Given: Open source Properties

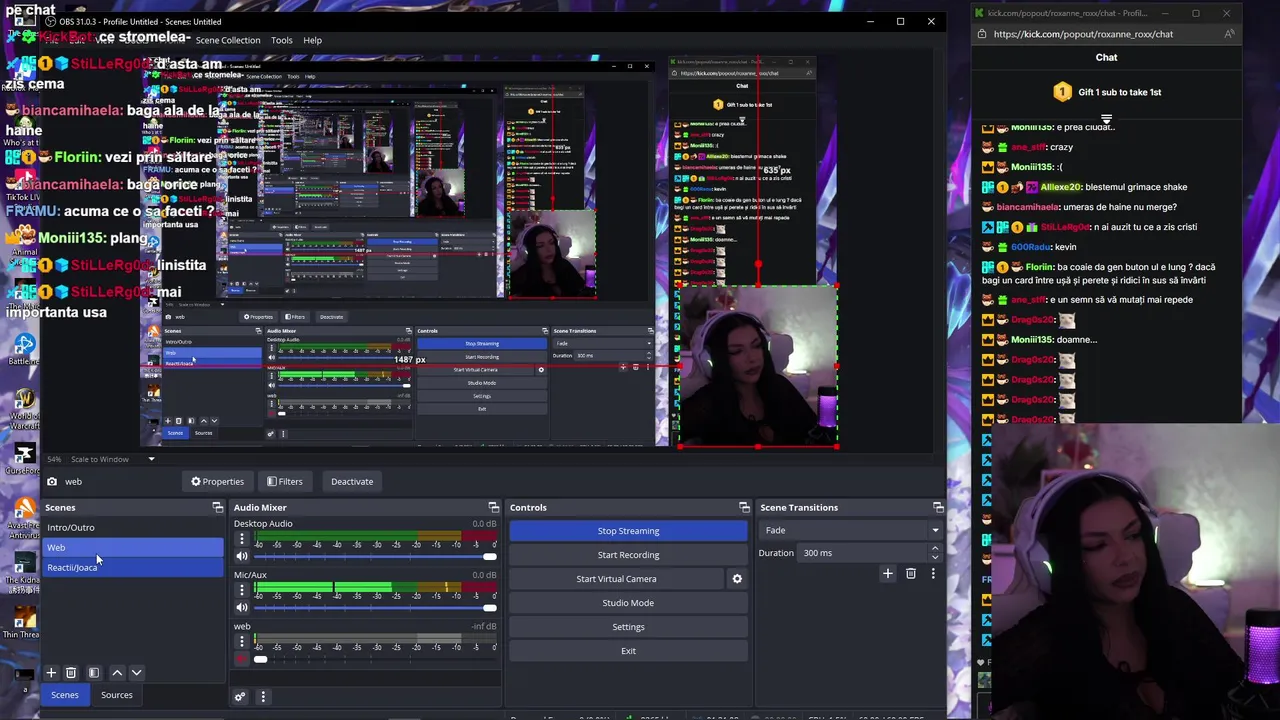Looking at the screenshot, I should [217, 482].
